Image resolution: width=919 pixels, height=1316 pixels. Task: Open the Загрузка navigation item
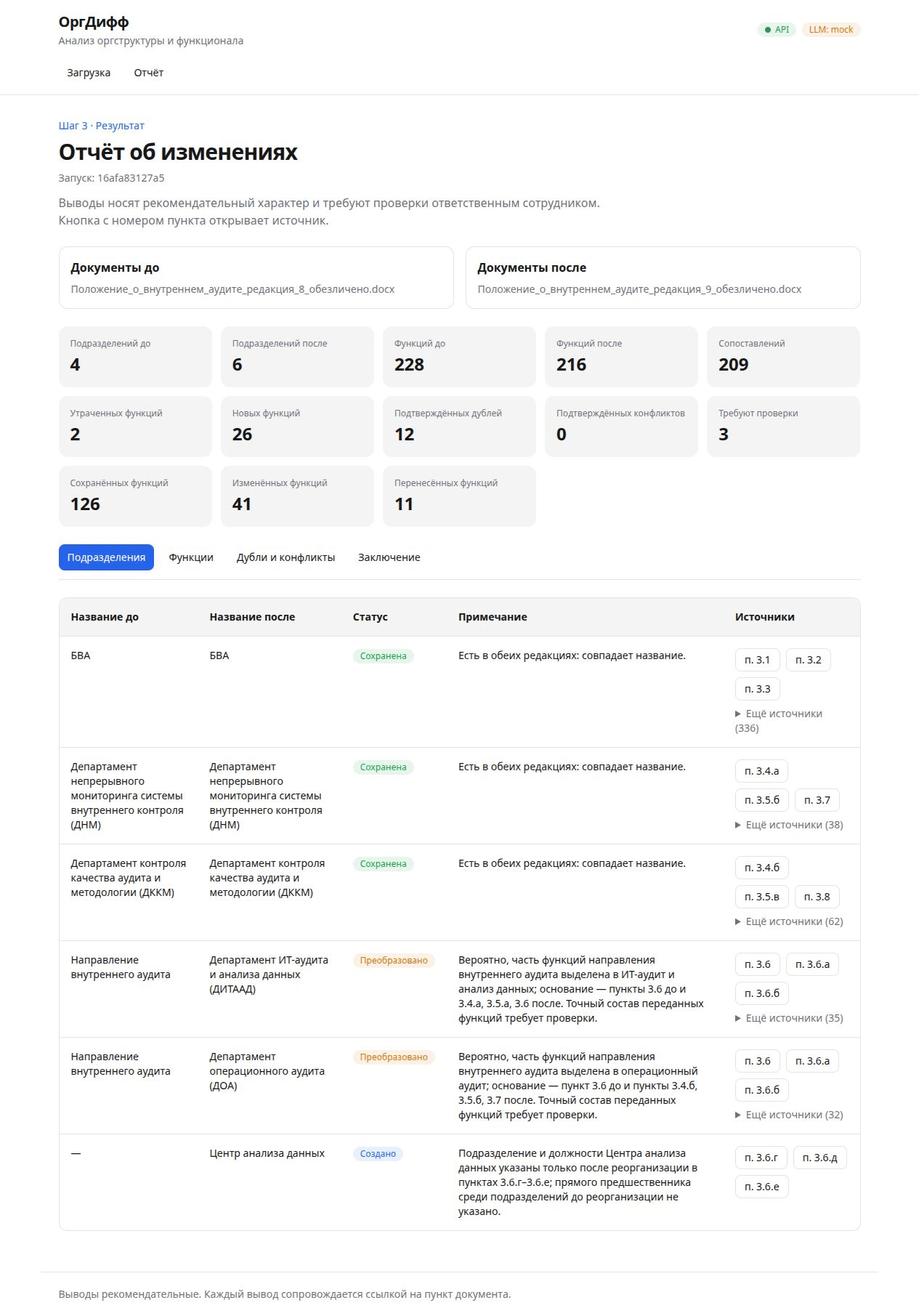89,73
